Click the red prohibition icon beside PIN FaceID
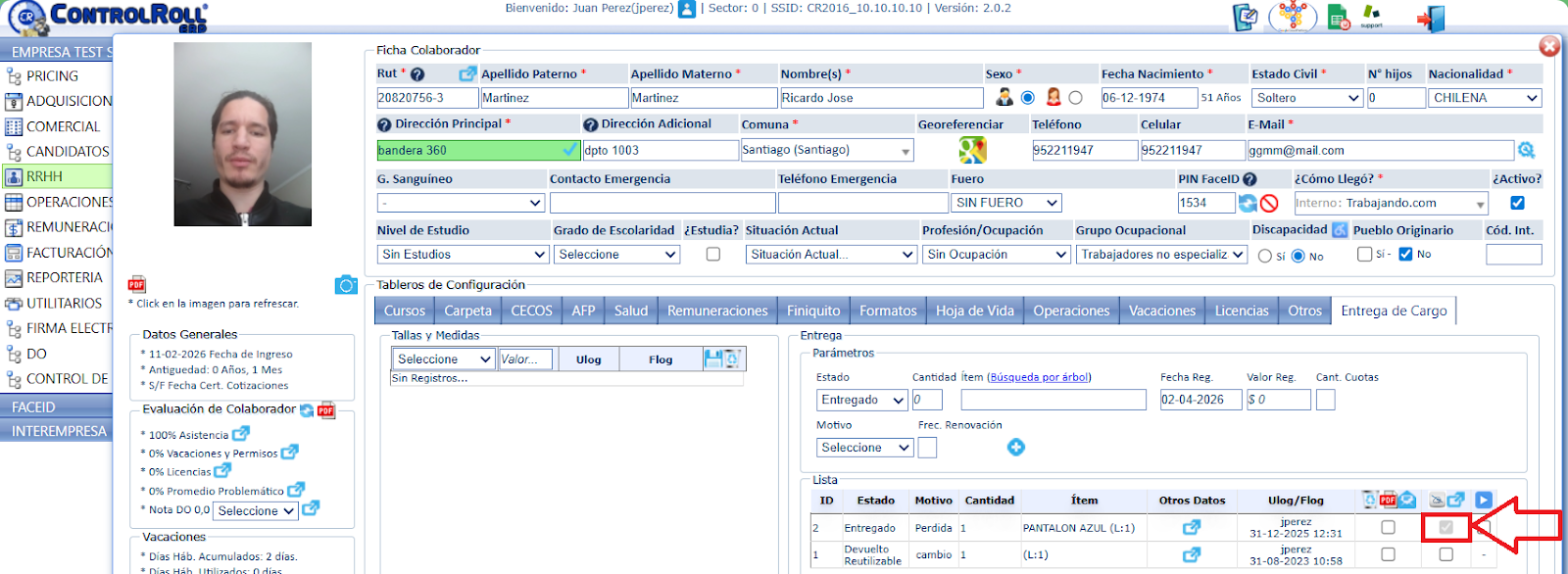This screenshot has height=574, width=1568. [x=1269, y=204]
